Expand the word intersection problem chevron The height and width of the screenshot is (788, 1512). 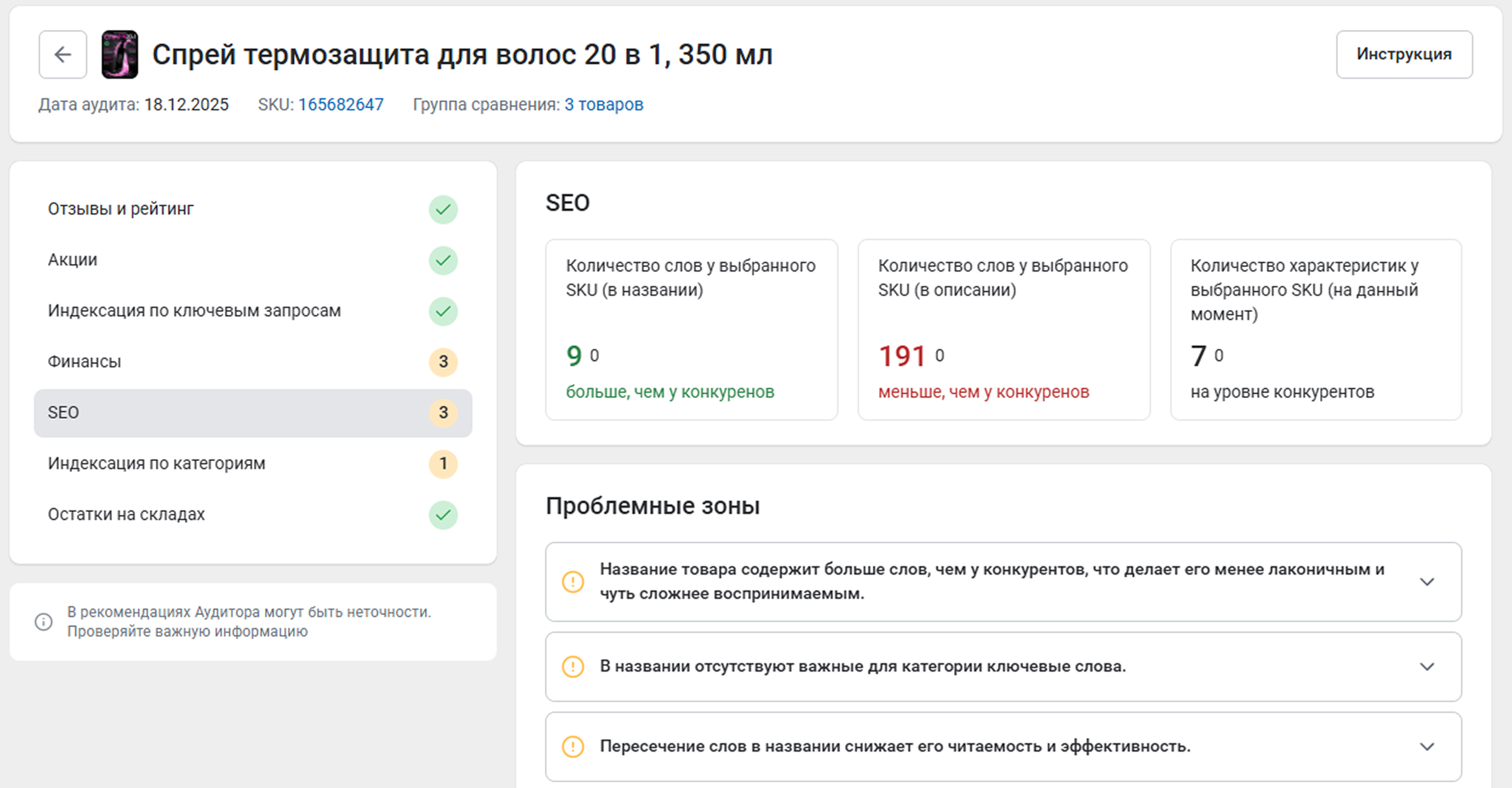[x=1427, y=747]
